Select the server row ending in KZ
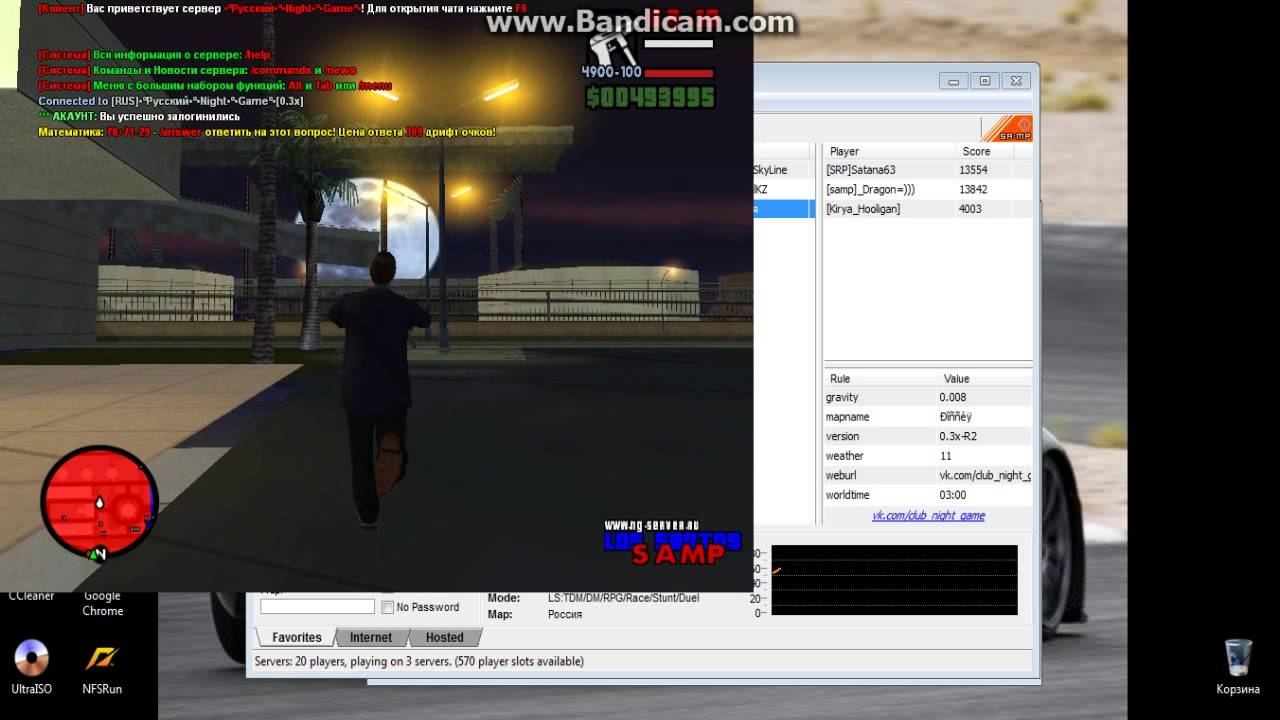This screenshot has height=720, width=1280. pos(784,189)
